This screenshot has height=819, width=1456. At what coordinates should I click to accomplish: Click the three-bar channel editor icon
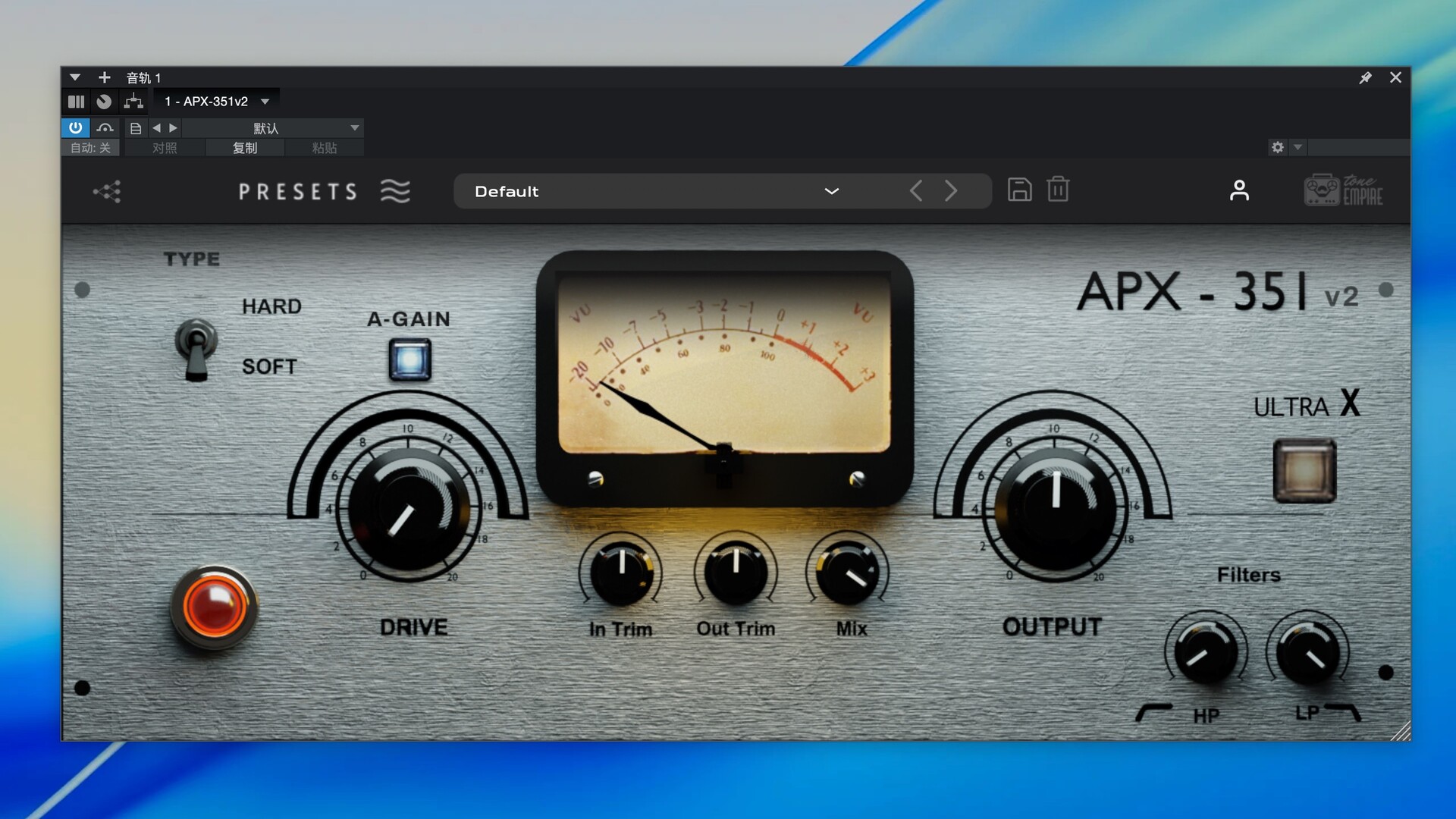pos(76,102)
